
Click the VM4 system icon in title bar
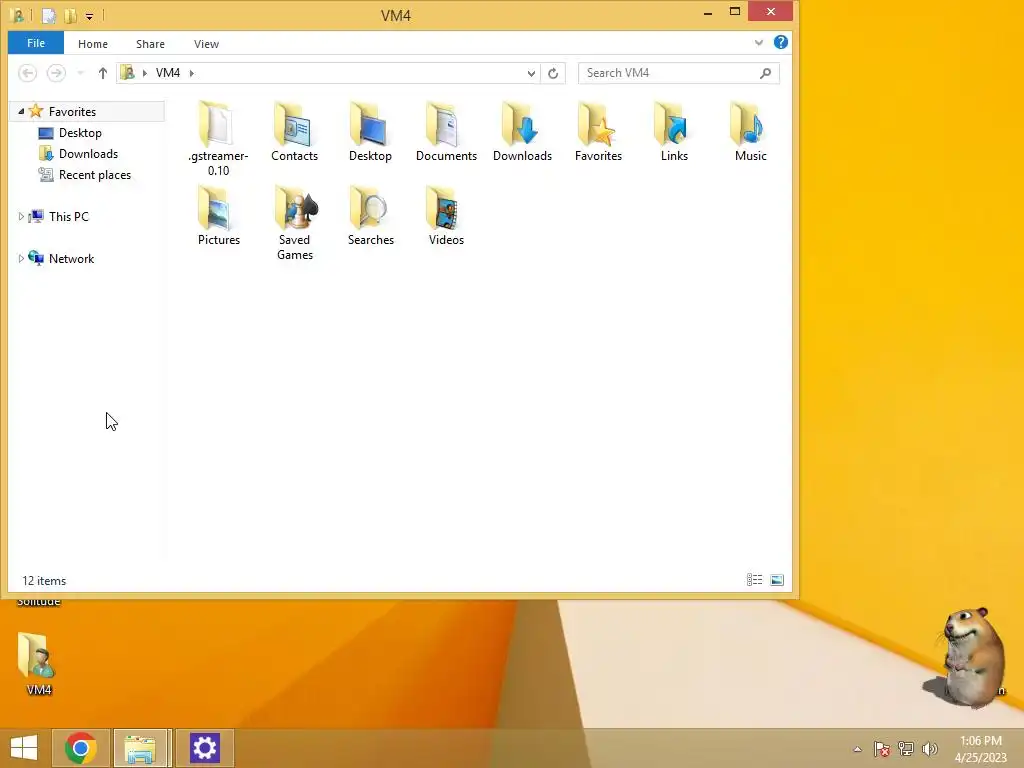click(18, 16)
